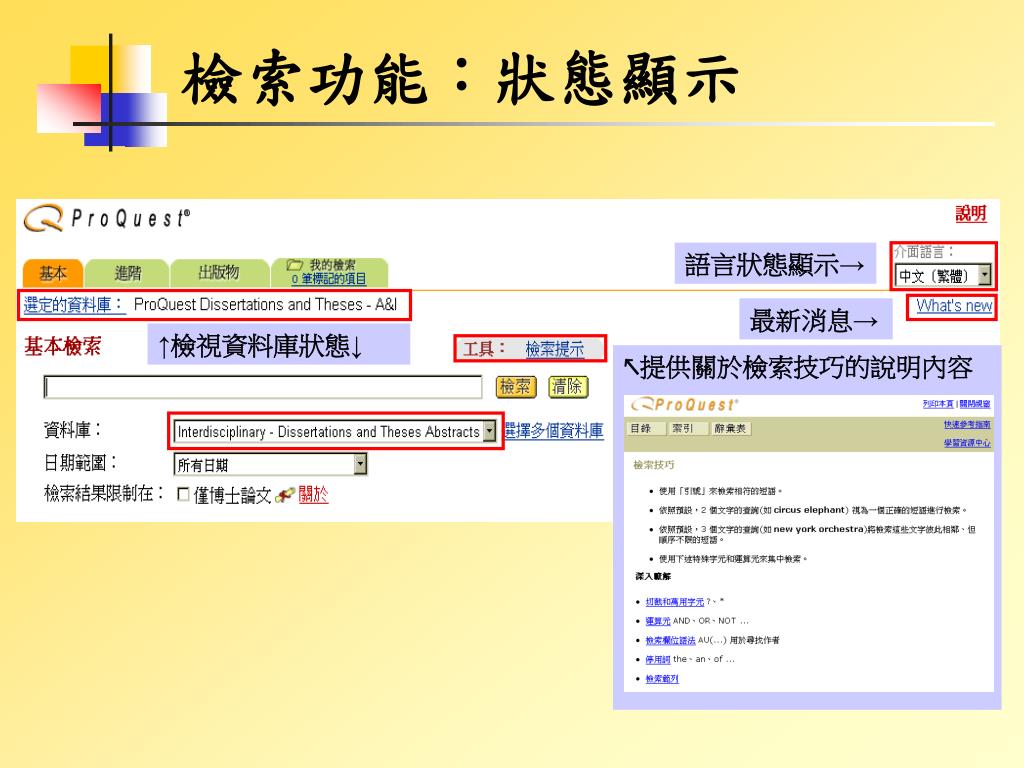
Task: Click the 選擇多個資料庫 link
Action: pyautogui.click(x=554, y=431)
